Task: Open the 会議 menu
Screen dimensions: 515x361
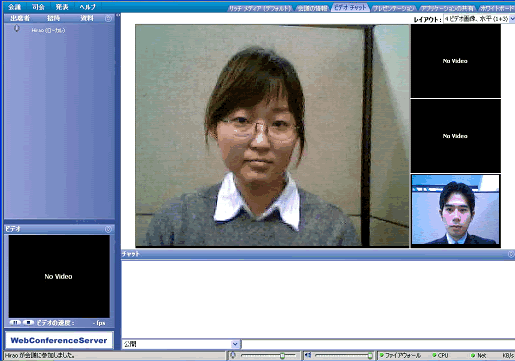Action: 14,7
